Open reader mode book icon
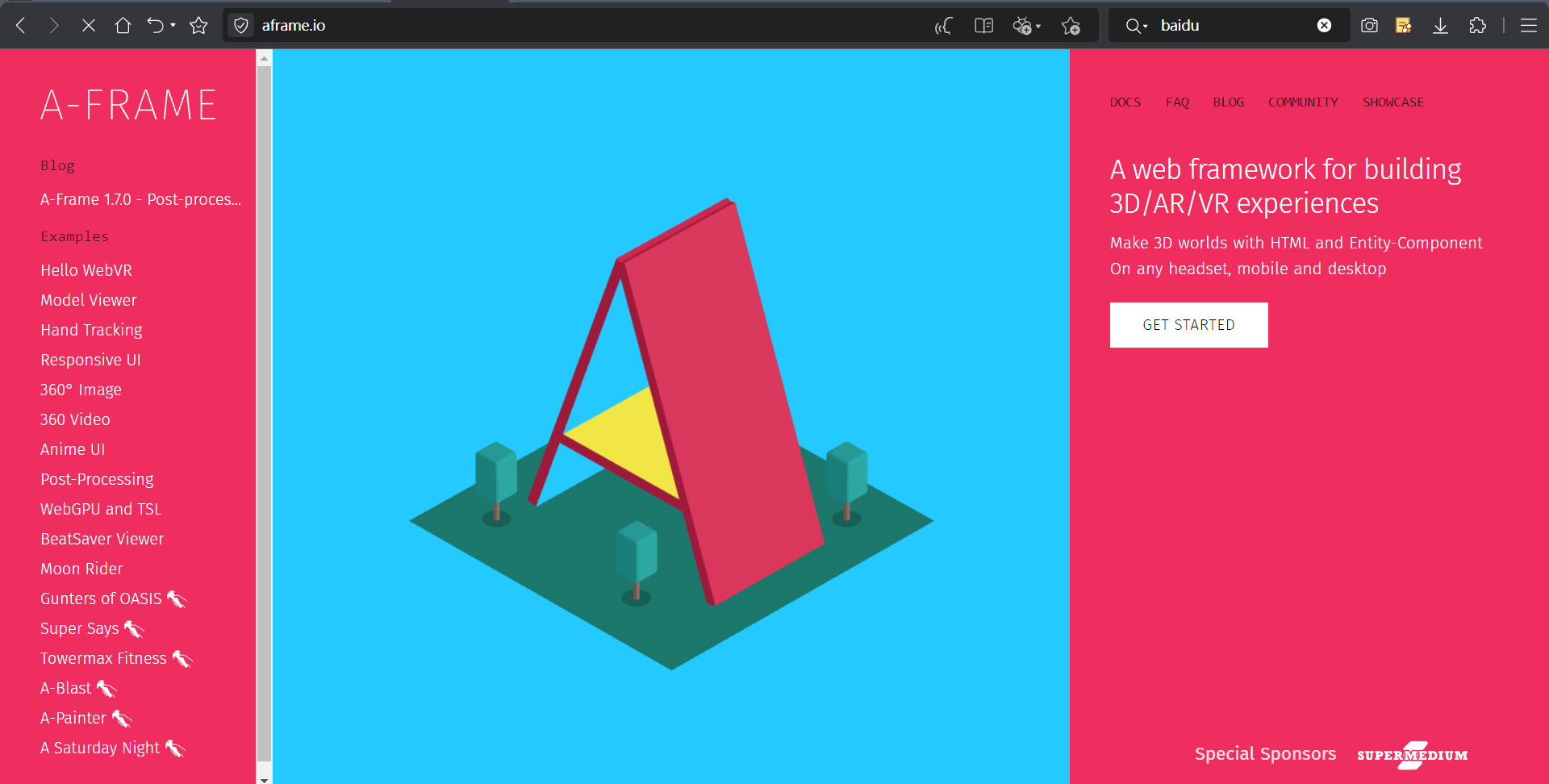The width and height of the screenshot is (1549, 784). [x=983, y=26]
